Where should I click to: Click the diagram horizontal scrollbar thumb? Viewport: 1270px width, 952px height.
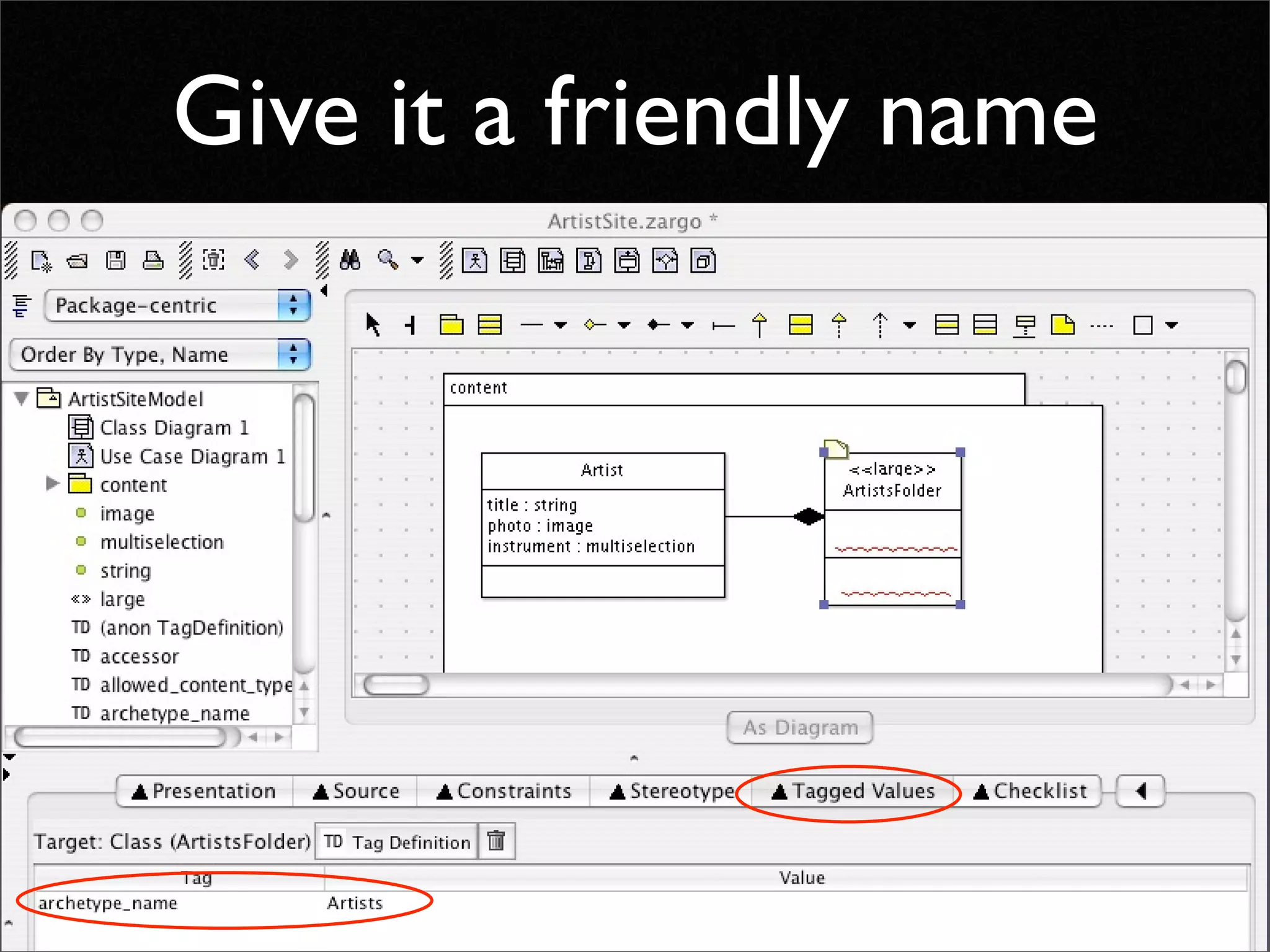pyautogui.click(x=396, y=685)
